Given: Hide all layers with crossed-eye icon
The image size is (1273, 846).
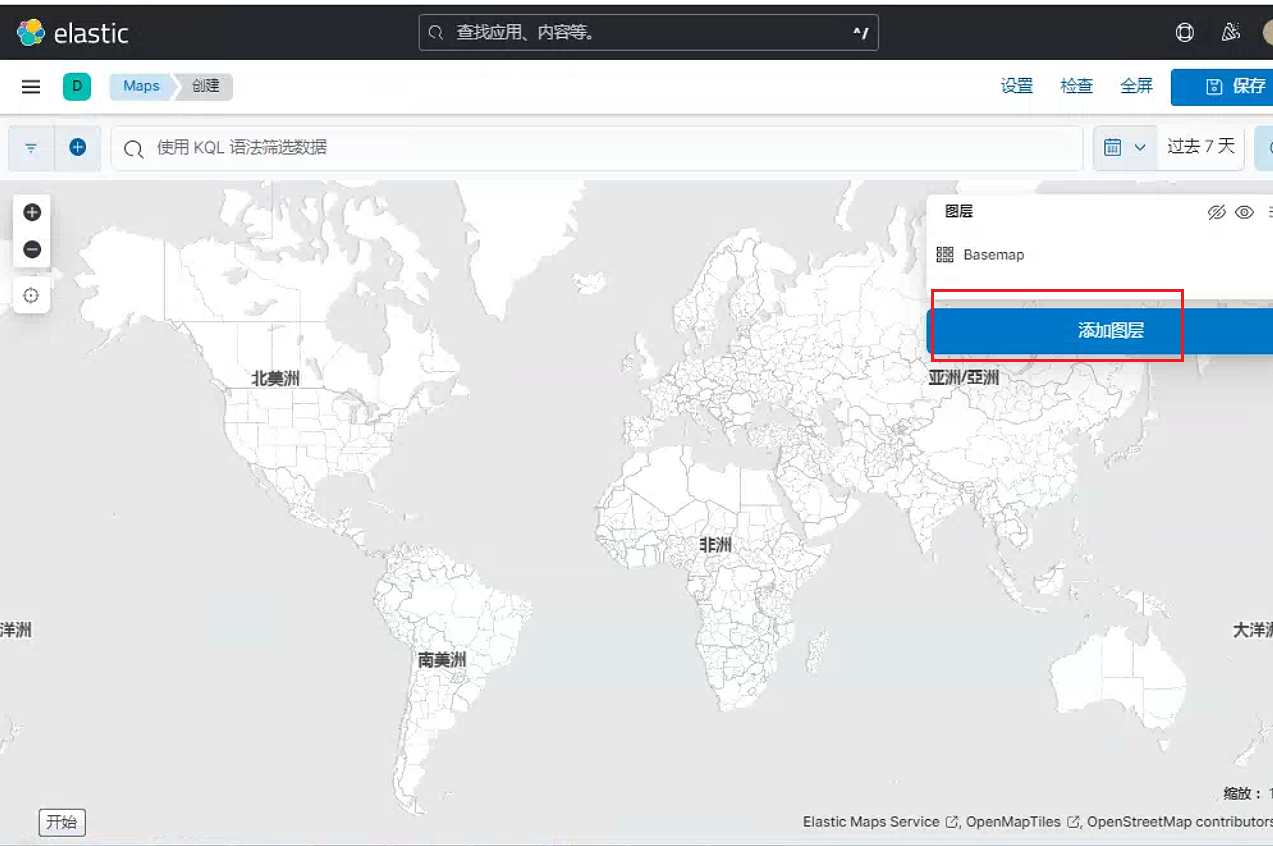Looking at the screenshot, I should pos(1216,212).
